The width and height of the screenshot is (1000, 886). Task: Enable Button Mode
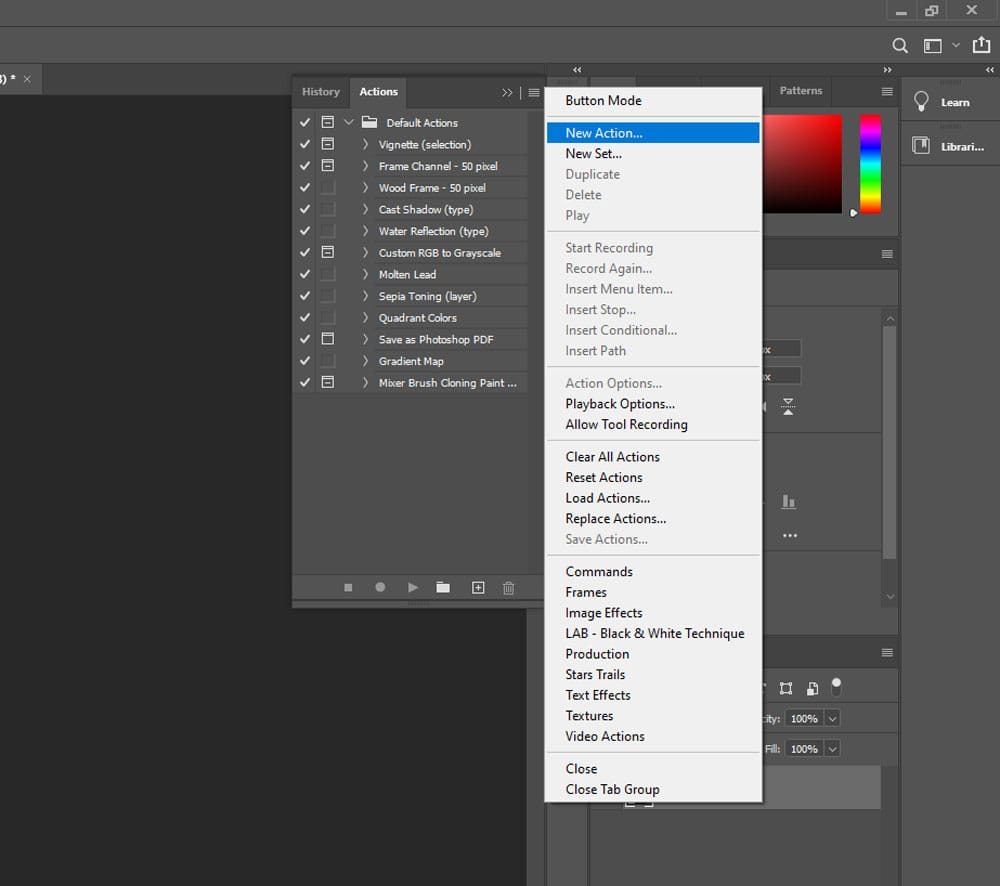603,101
